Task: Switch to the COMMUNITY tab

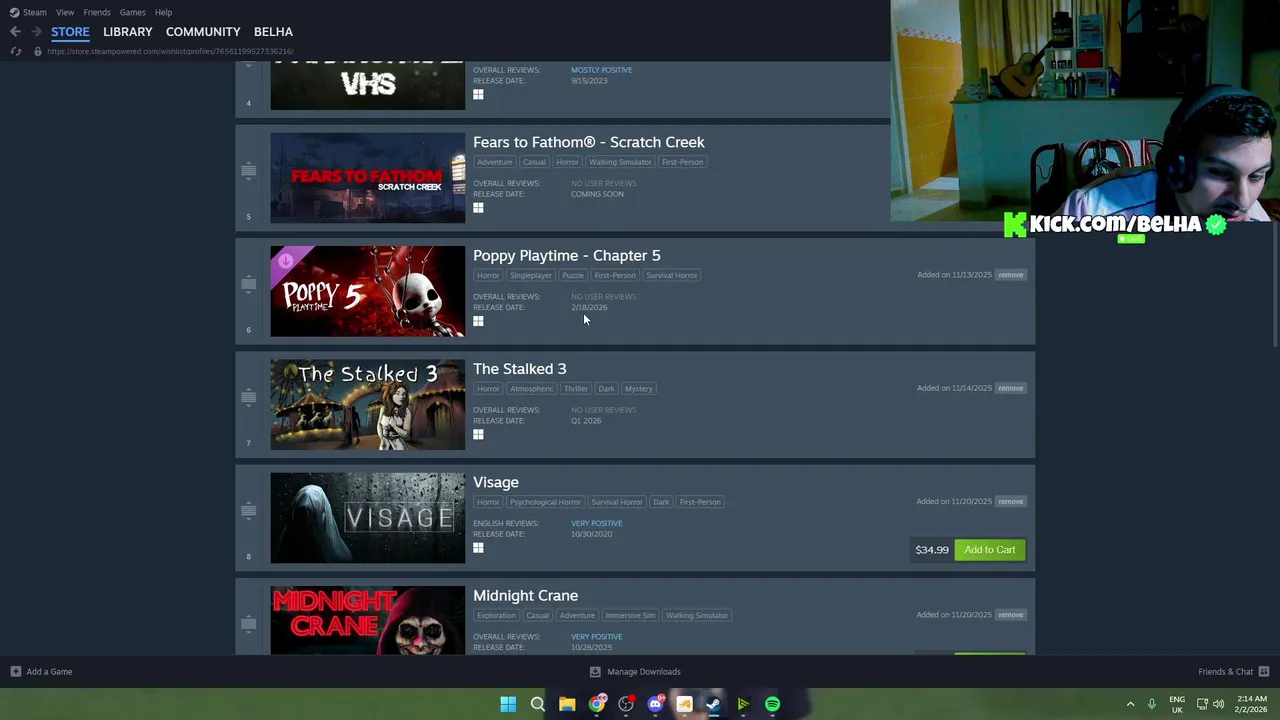Action: click(x=203, y=32)
